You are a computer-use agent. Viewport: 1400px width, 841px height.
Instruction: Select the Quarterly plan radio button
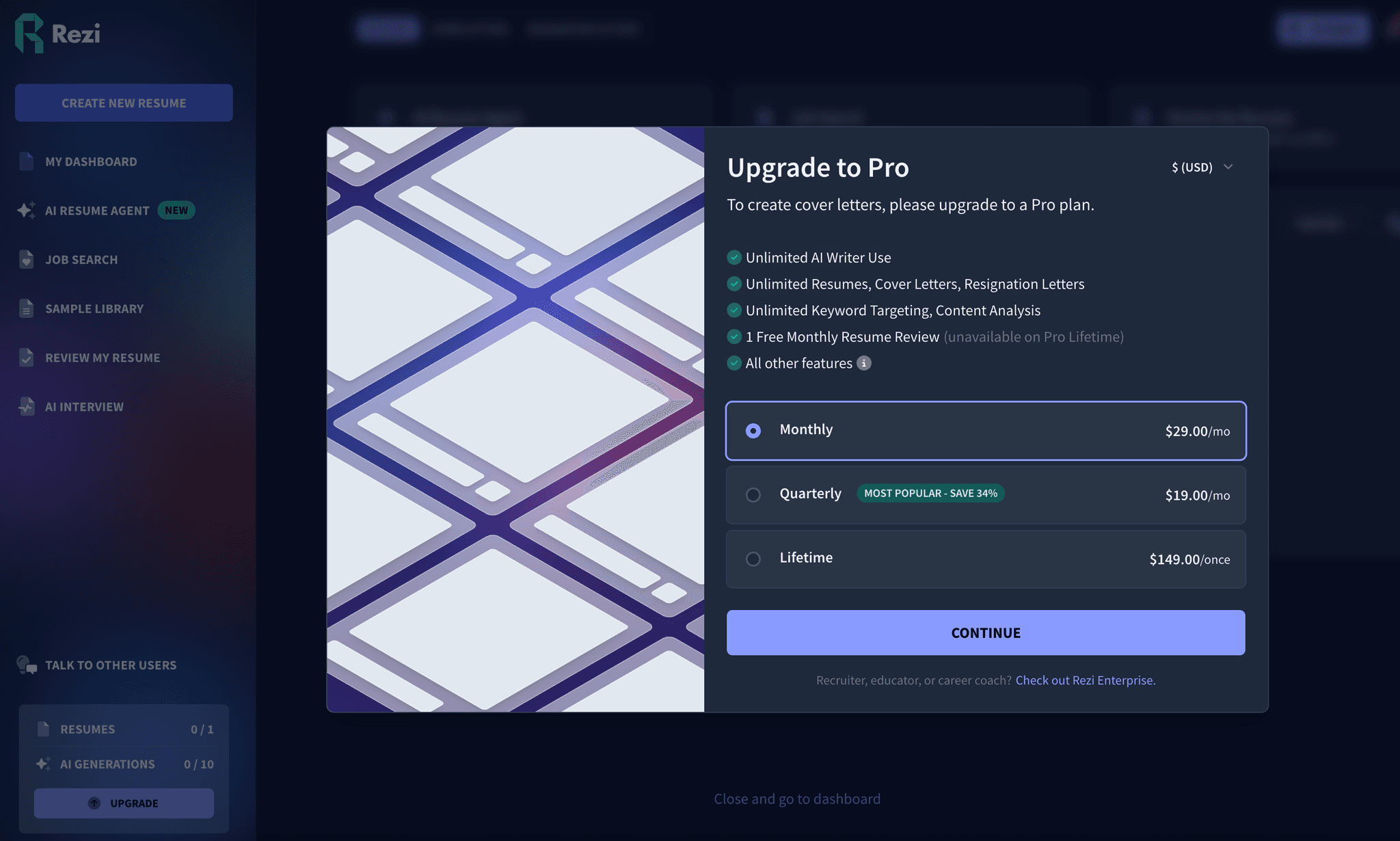click(x=753, y=494)
